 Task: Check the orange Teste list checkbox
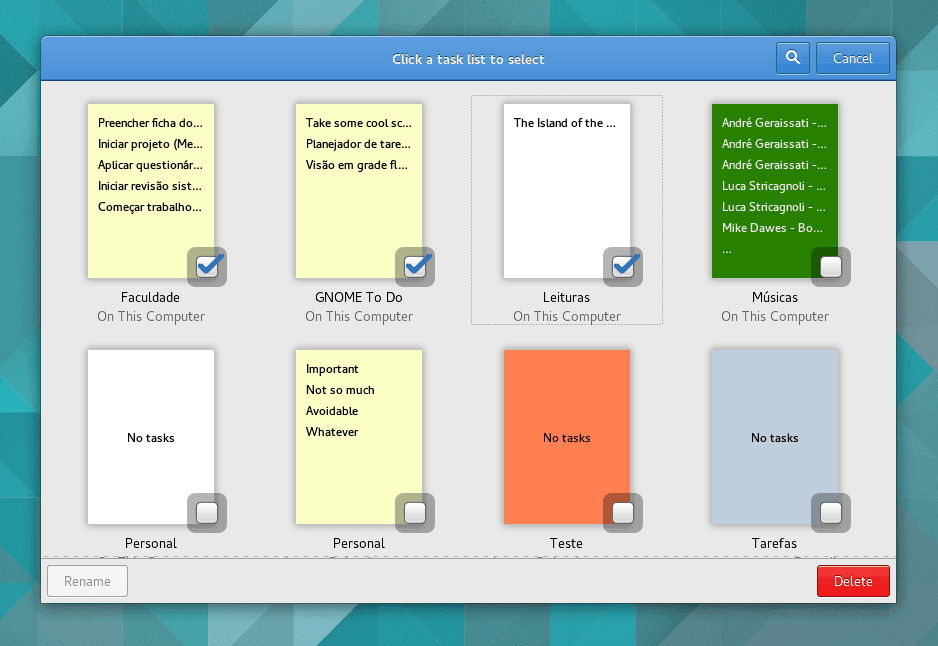click(x=623, y=513)
